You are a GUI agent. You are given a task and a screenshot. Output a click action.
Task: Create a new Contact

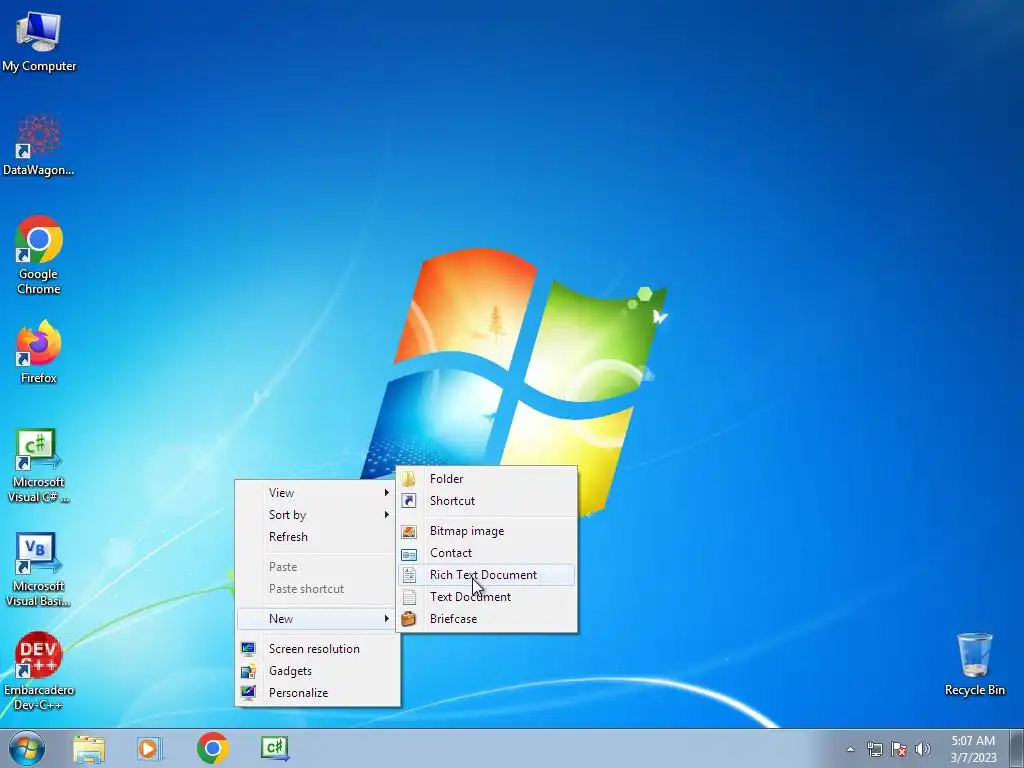pyautogui.click(x=487, y=553)
